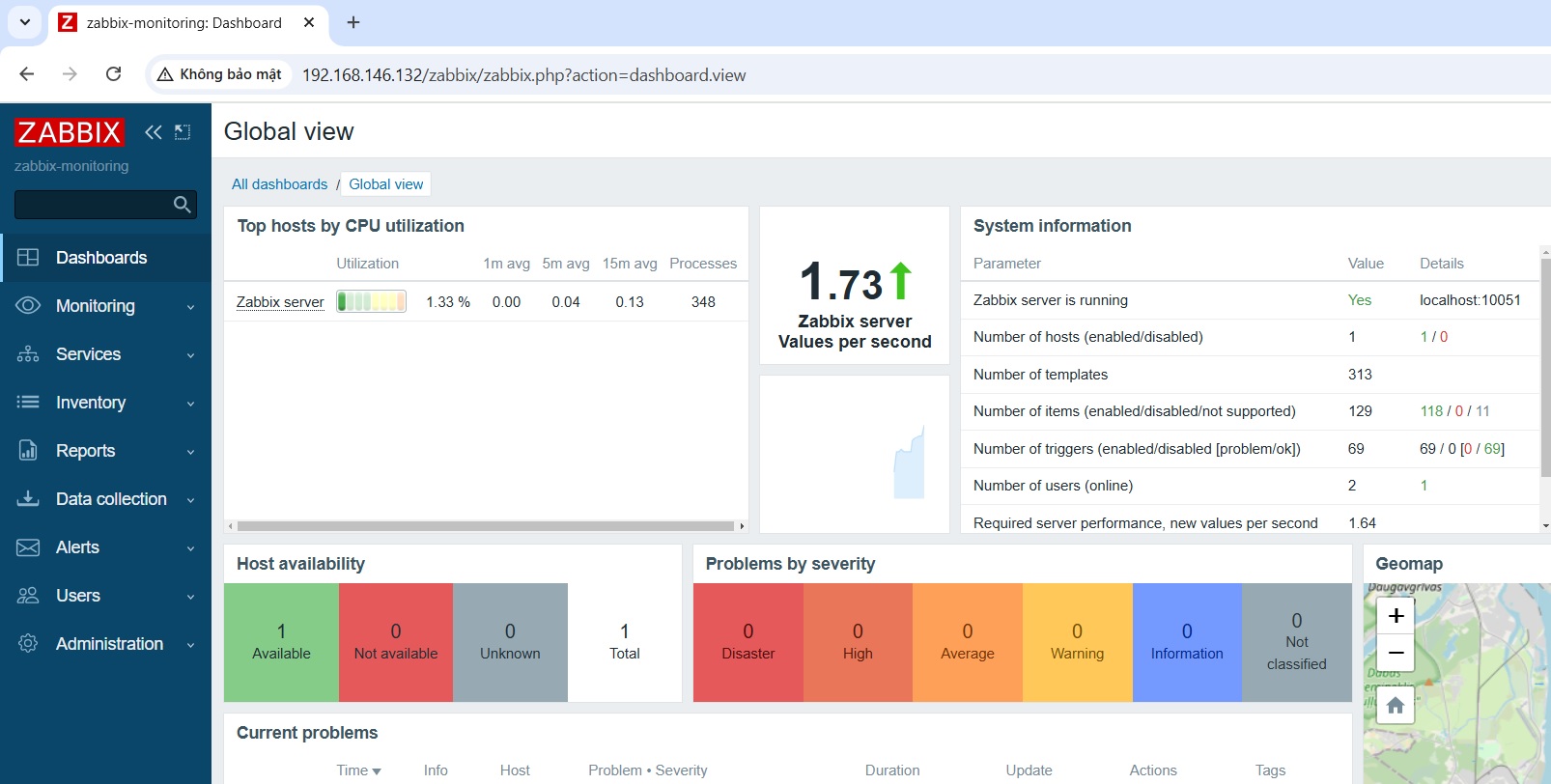Click the search magnifier icon in sidebar
This screenshot has height=784, width=1551.
(x=182, y=205)
